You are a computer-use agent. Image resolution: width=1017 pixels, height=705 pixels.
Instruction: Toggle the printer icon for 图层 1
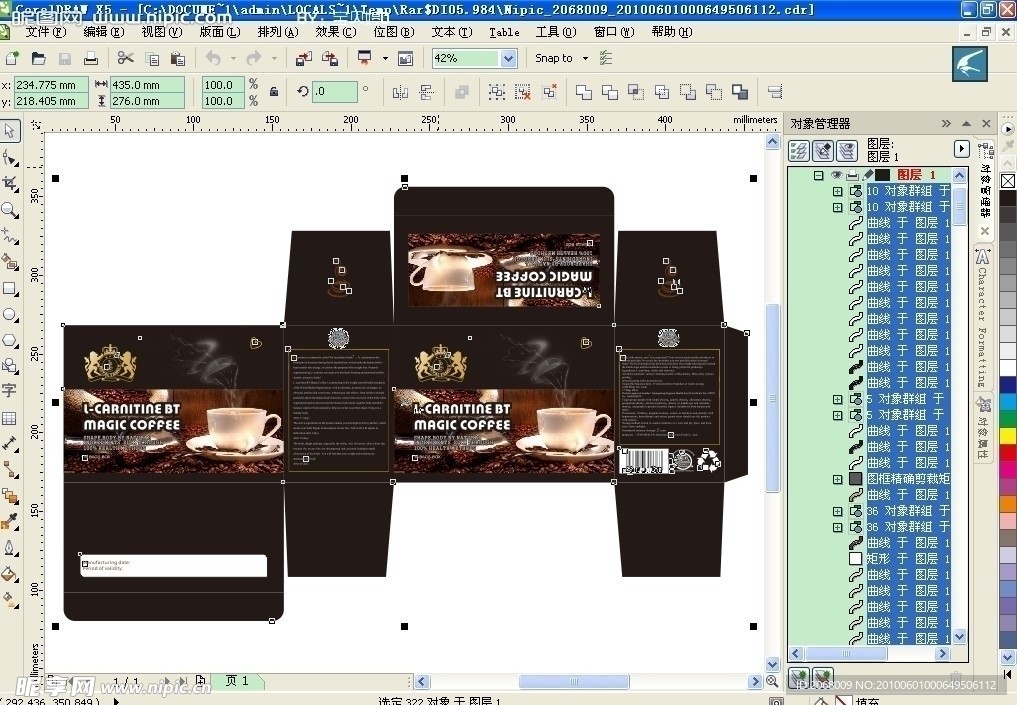coord(852,175)
